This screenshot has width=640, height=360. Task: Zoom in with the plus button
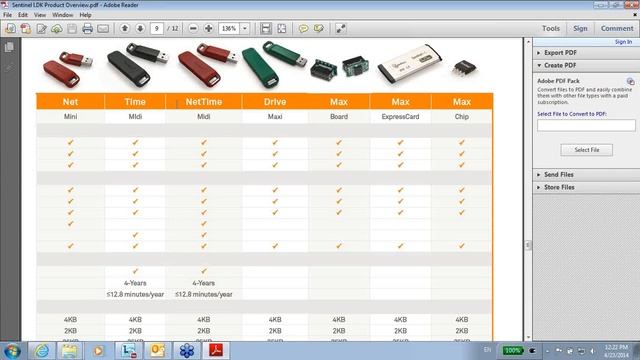coord(208,29)
